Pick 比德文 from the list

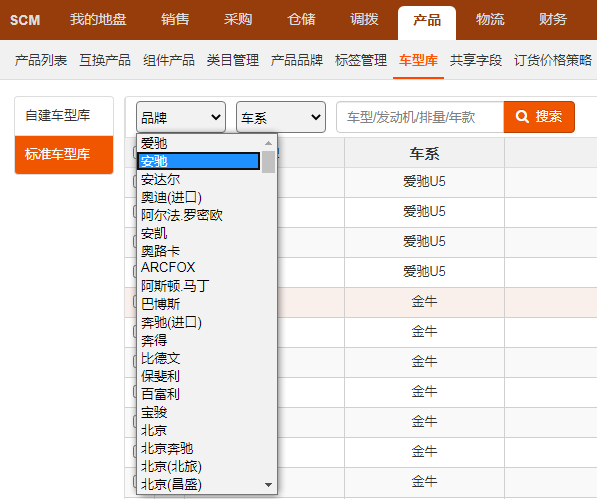(x=199, y=358)
